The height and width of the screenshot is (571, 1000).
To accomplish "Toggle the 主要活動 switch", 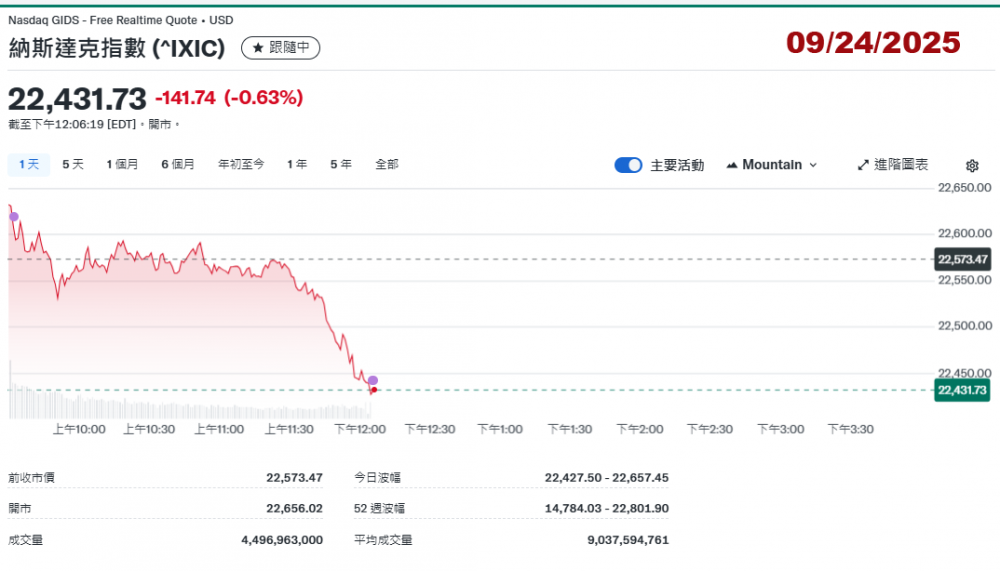I will coord(628,165).
